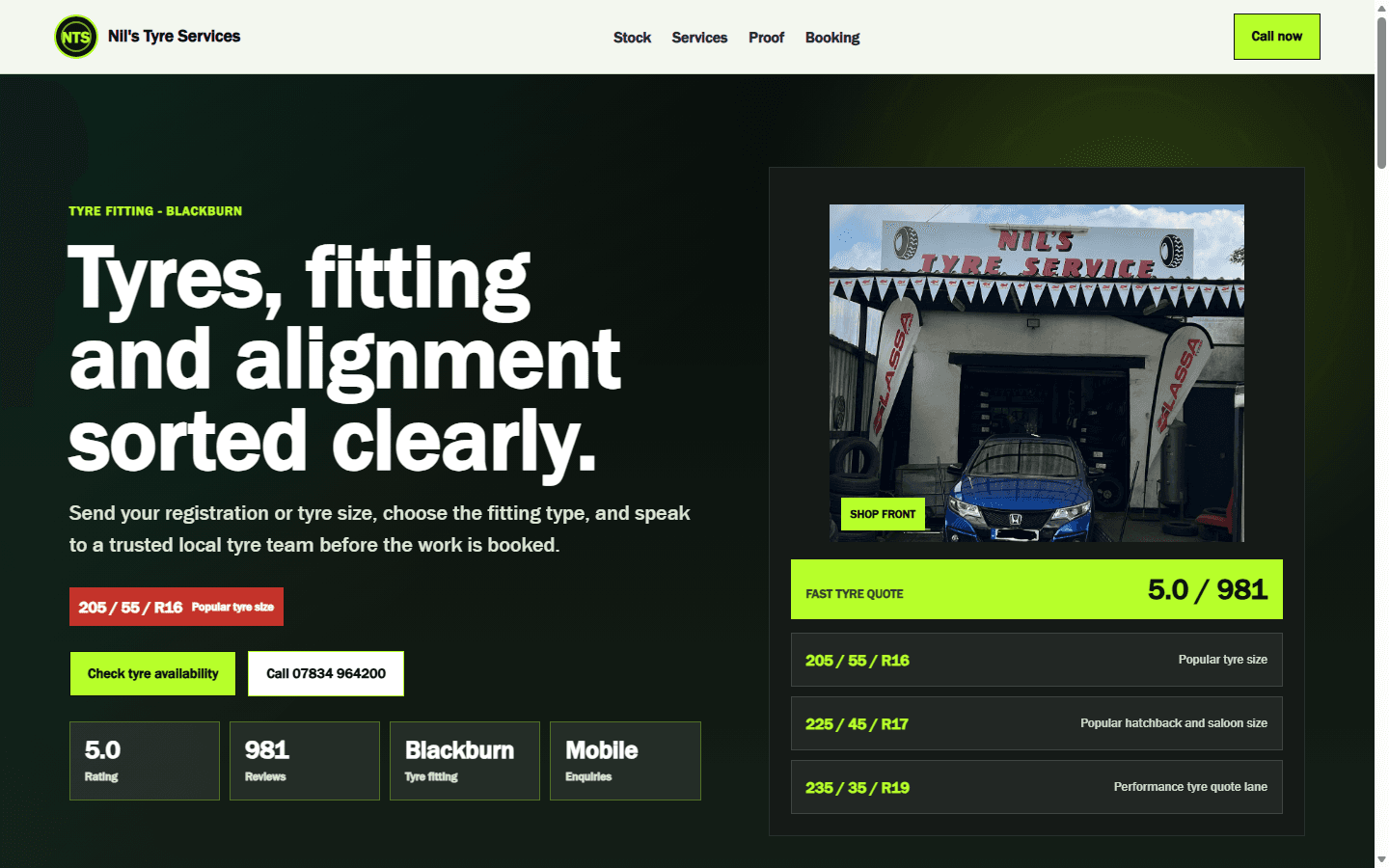Click the 'Send your registration' paragraph
Screen dimensions: 1389x868
pyautogui.click(x=380, y=529)
